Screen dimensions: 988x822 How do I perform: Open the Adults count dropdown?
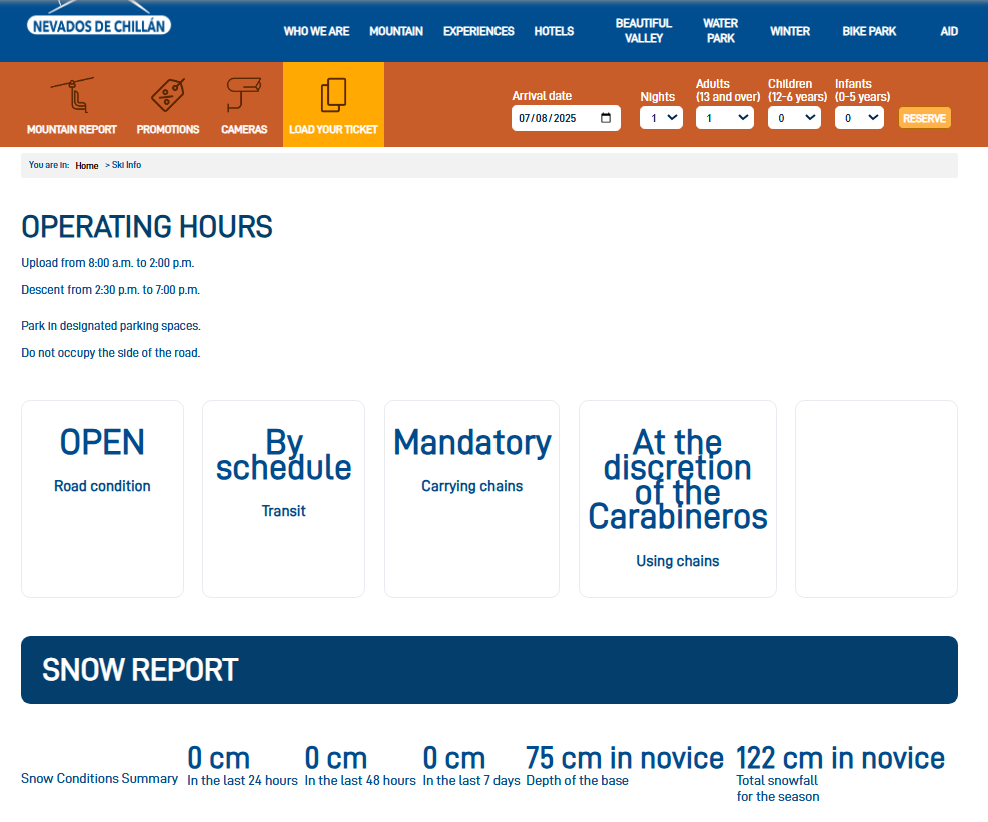(725, 118)
